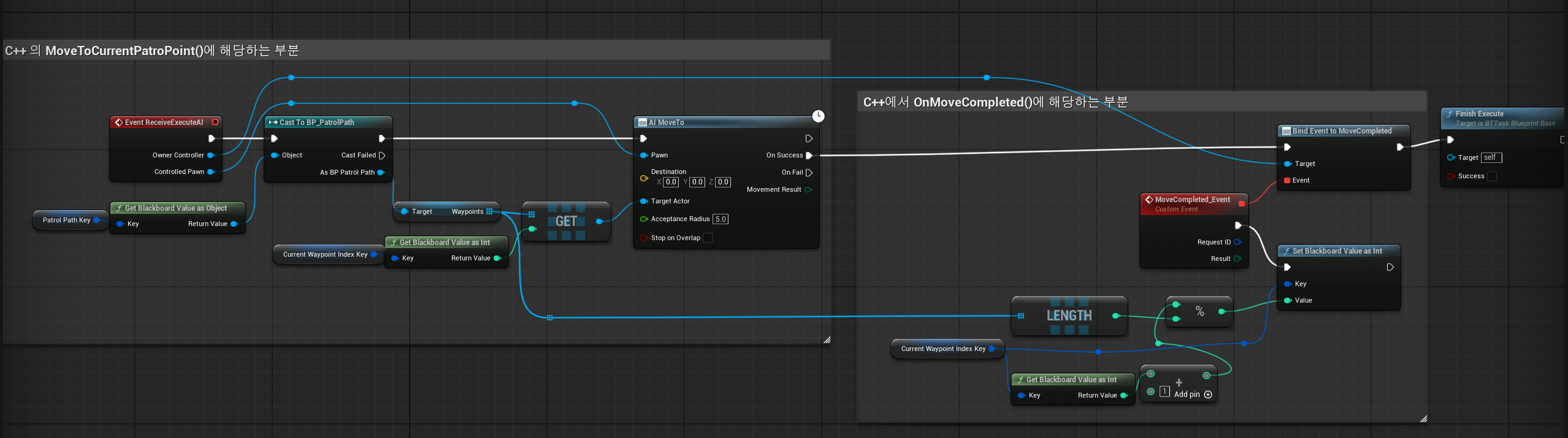1568x438 pixels.
Task: Click the exec output pin of Event ReceiveExecuteAI
Action: pos(212,139)
